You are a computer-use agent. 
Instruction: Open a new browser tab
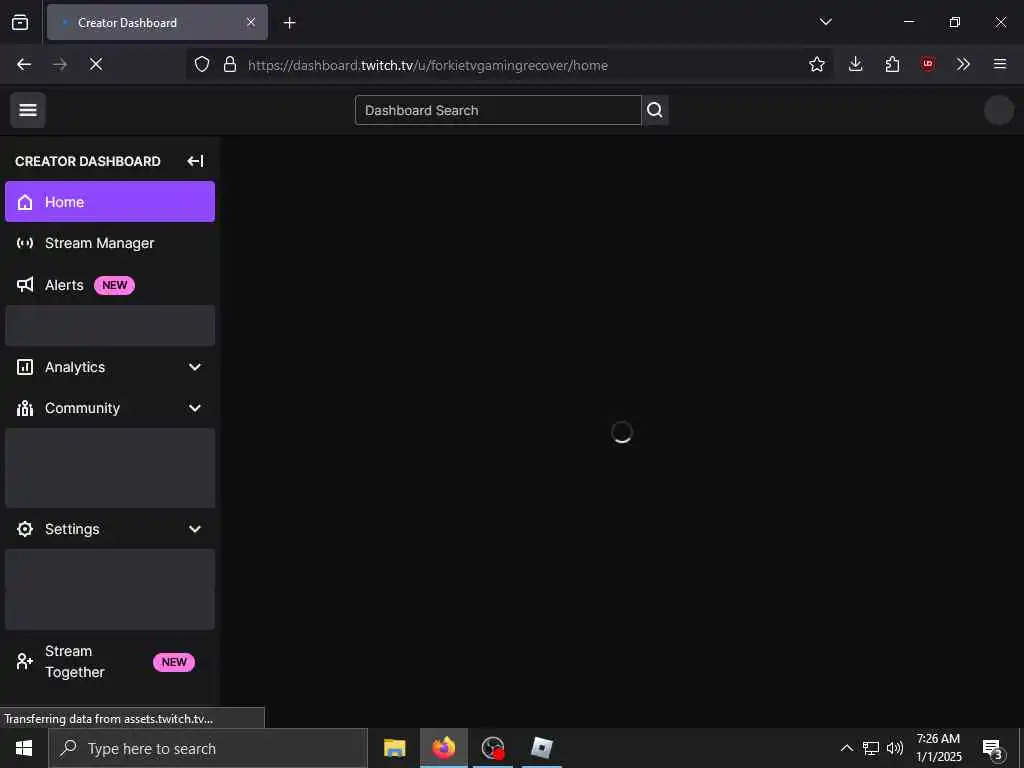289,23
